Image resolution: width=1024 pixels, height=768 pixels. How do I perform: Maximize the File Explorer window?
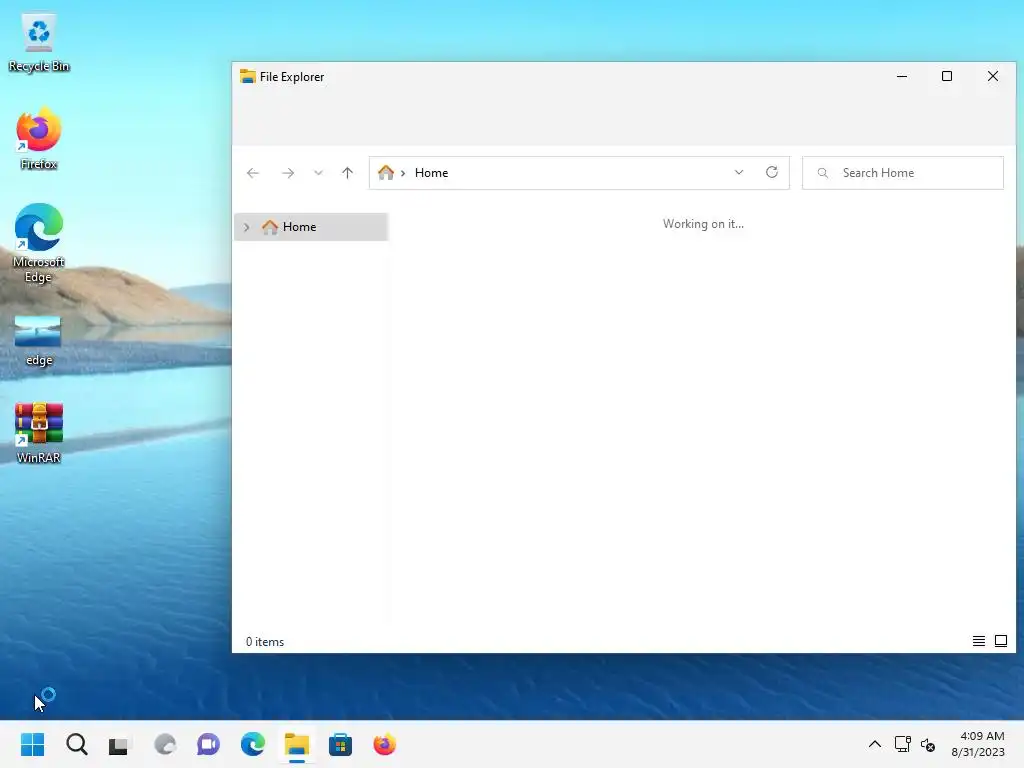point(947,76)
